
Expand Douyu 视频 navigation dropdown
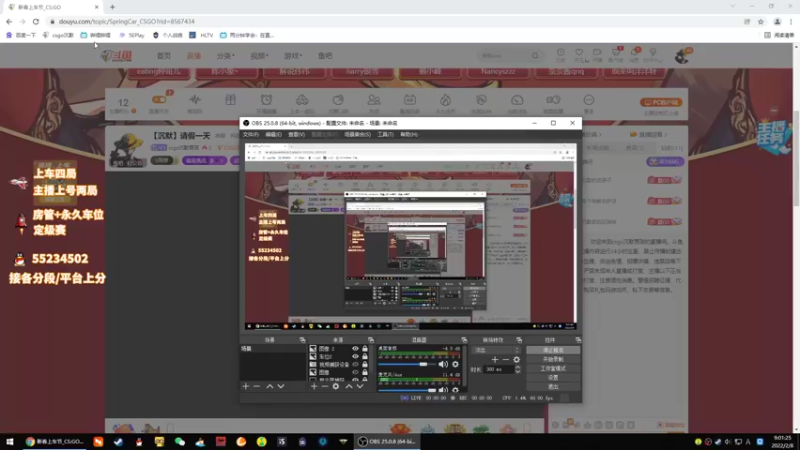pos(259,56)
